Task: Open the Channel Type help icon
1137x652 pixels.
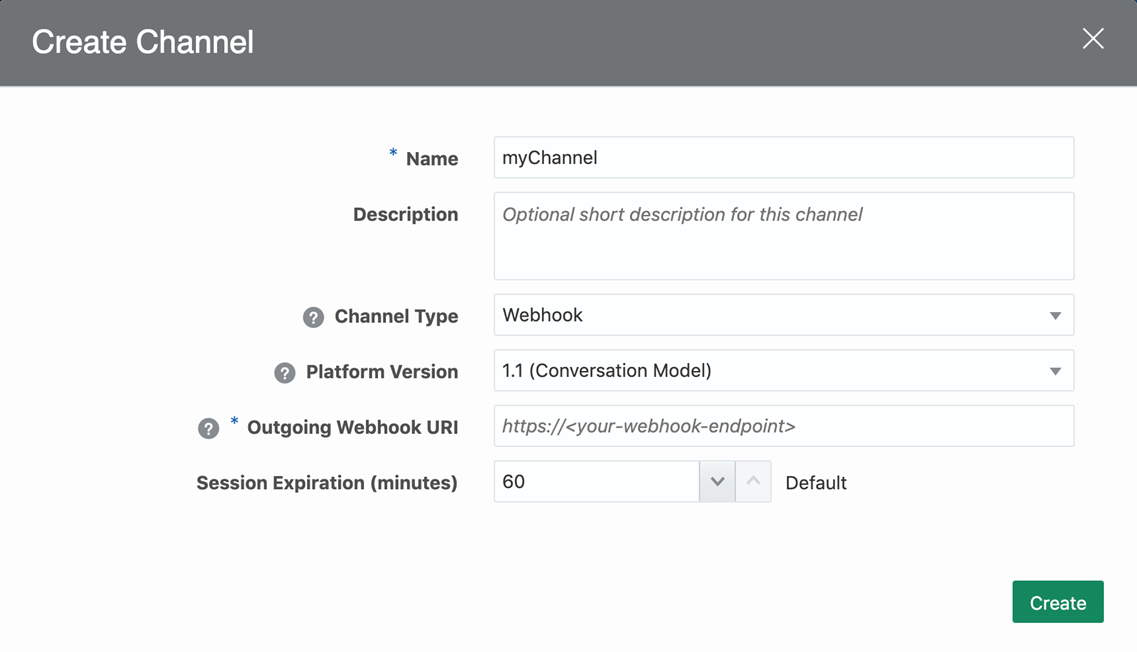Action: point(313,317)
